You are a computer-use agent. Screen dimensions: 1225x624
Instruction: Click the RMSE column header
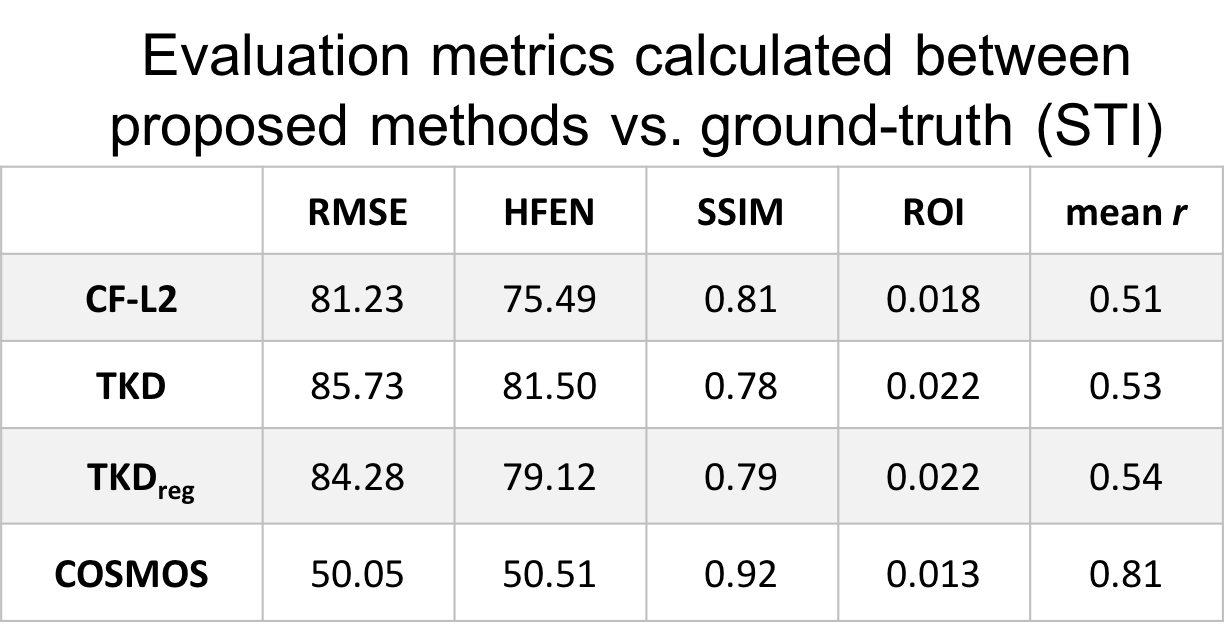[358, 211]
